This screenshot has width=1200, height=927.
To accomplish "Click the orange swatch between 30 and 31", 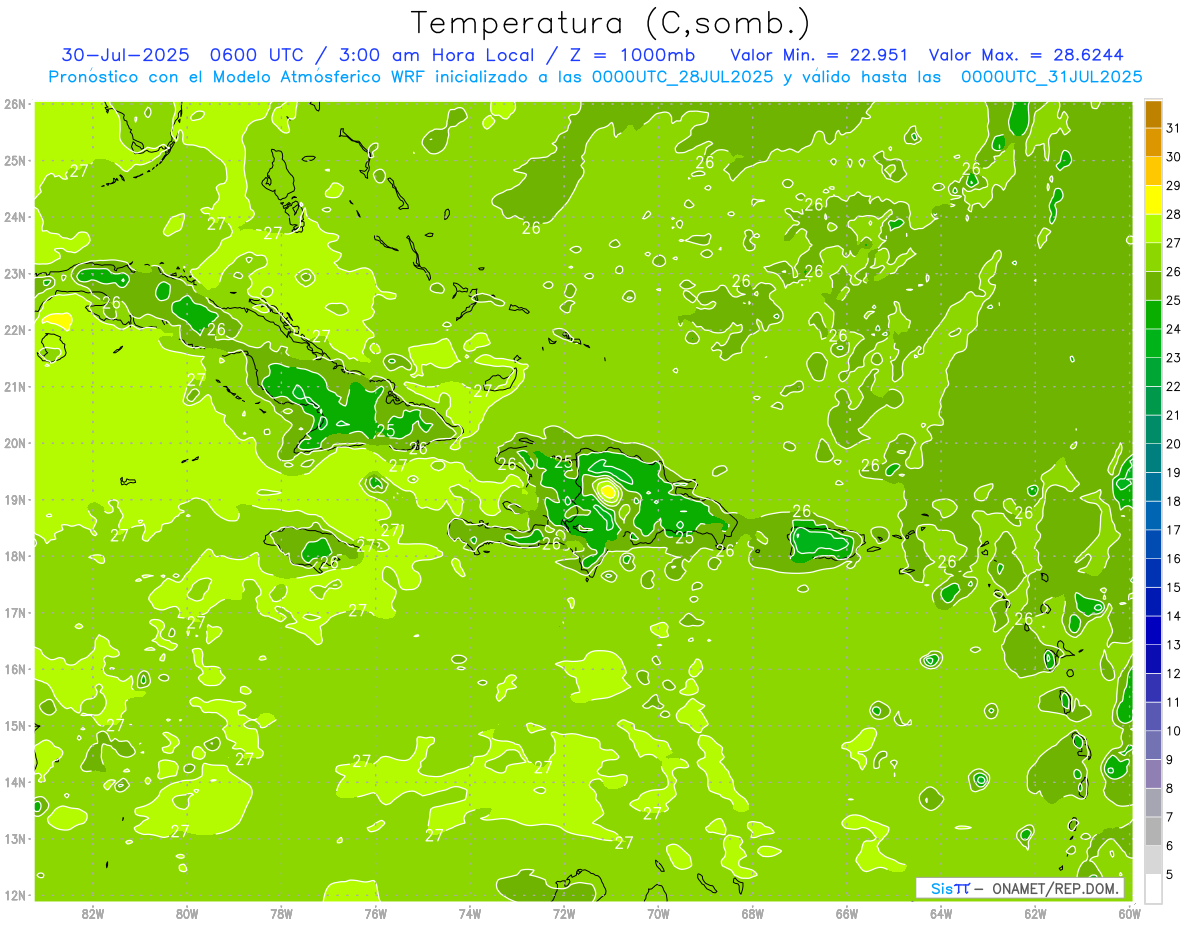I will [x=1153, y=143].
